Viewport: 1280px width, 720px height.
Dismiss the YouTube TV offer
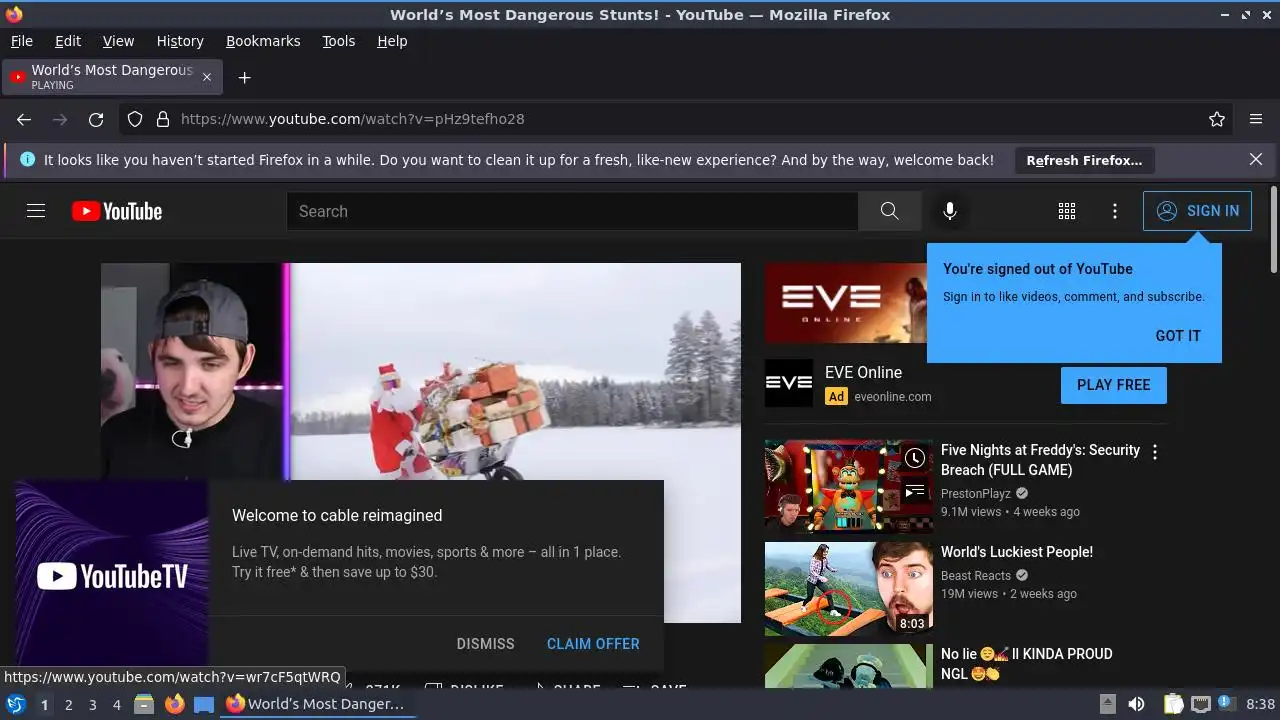(x=485, y=644)
